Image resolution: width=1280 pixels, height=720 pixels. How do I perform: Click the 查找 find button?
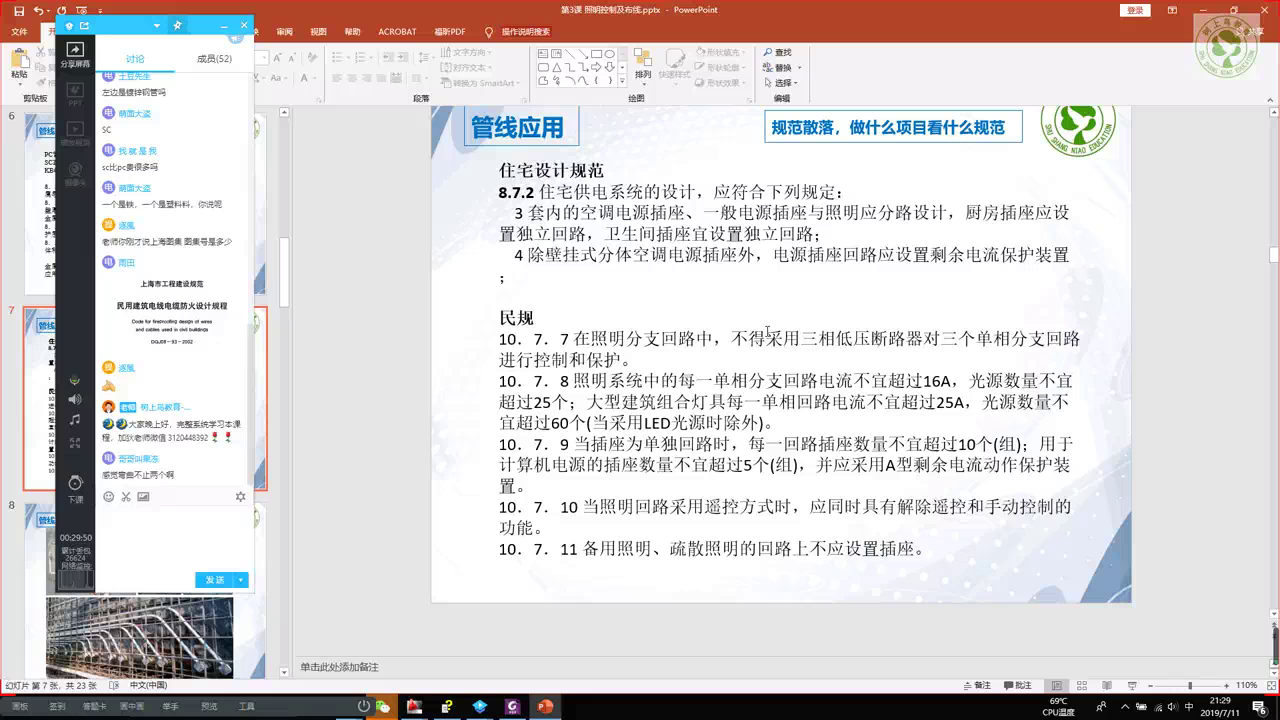pos(777,53)
